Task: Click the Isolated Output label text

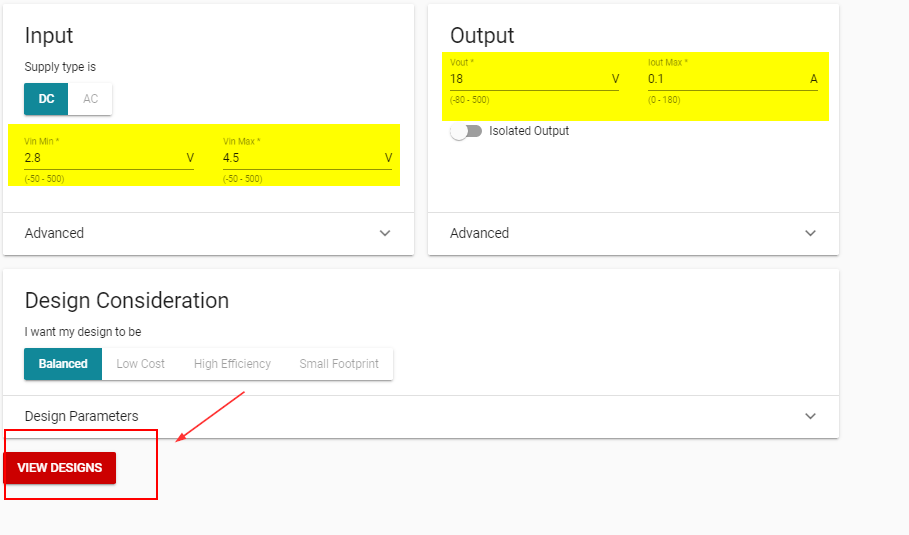Action: [x=529, y=131]
